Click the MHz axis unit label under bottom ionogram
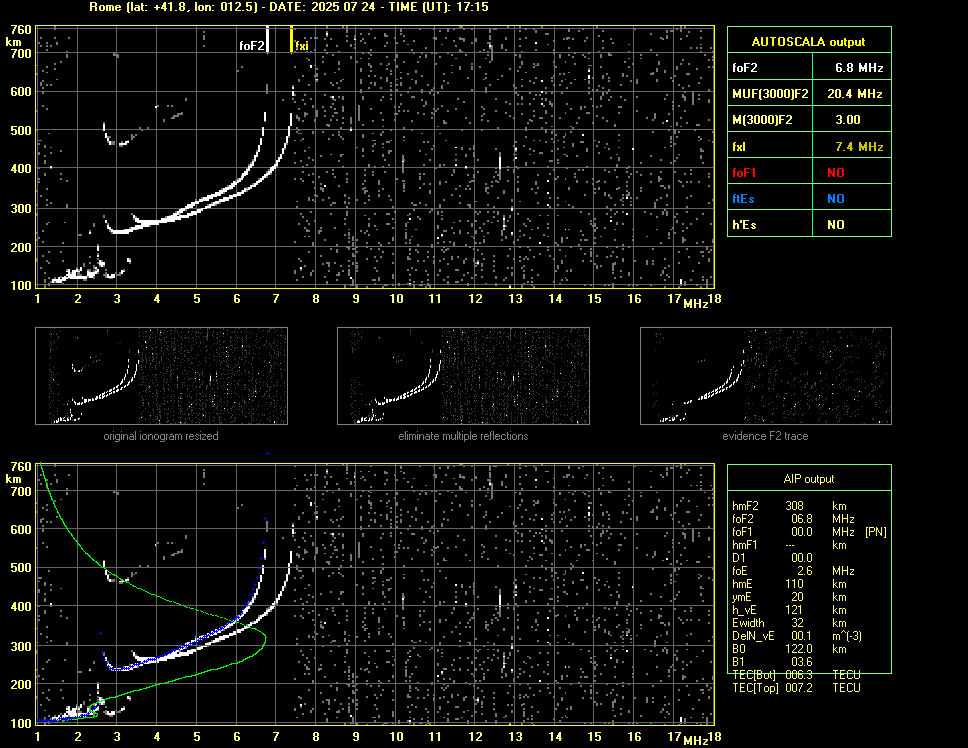Viewport: 968px width, 748px height. point(695,740)
